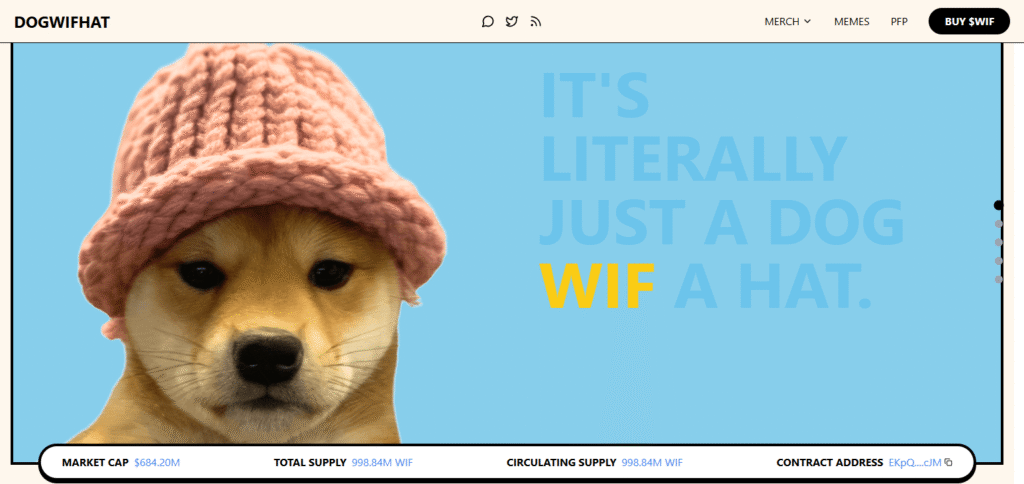Select the active first slide dot
This screenshot has width=1024, height=484.
point(999,205)
